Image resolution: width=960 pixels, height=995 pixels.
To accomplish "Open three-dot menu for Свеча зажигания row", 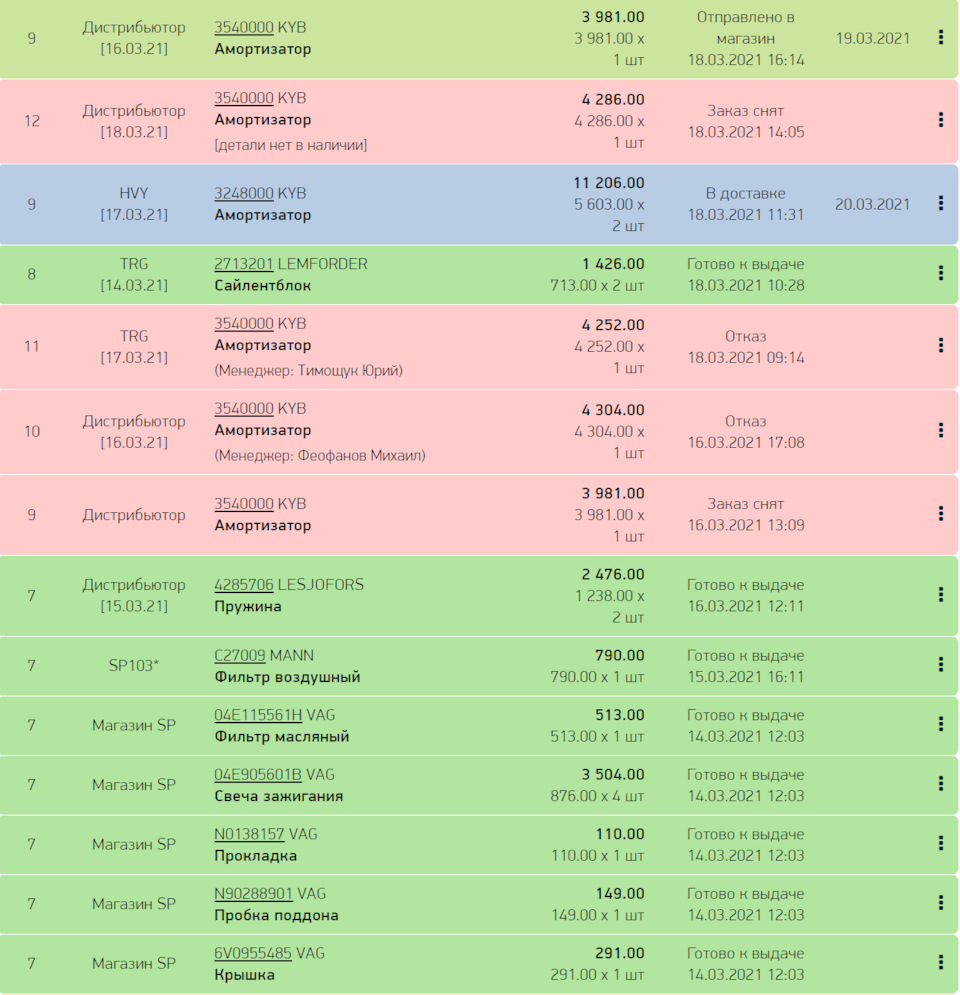I will (940, 784).
